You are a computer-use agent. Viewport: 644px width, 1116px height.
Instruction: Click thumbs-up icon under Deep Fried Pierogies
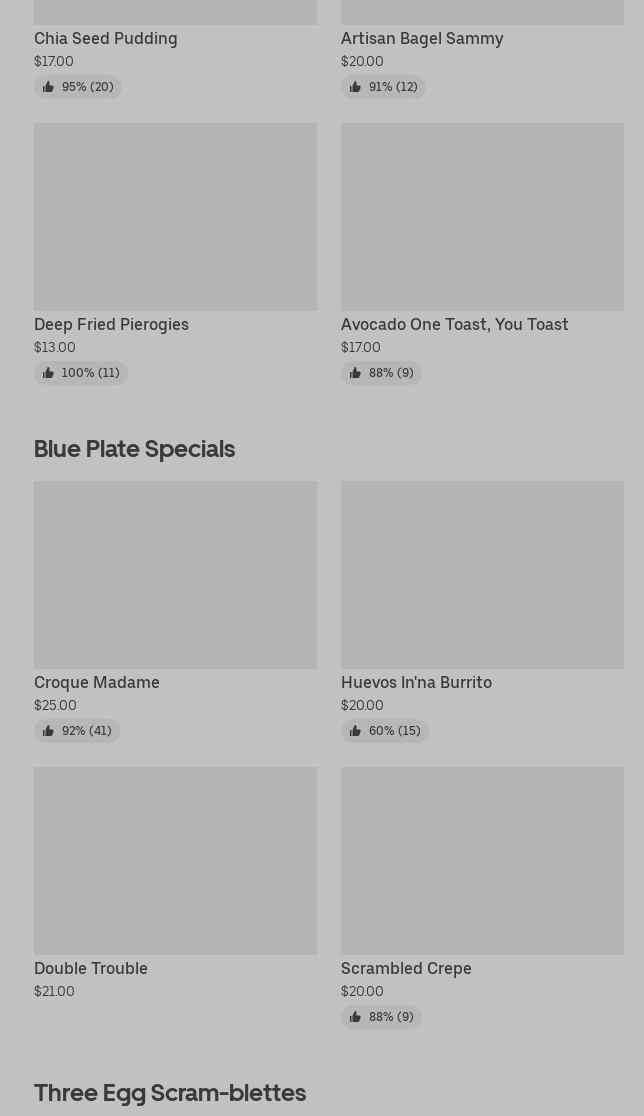48,373
